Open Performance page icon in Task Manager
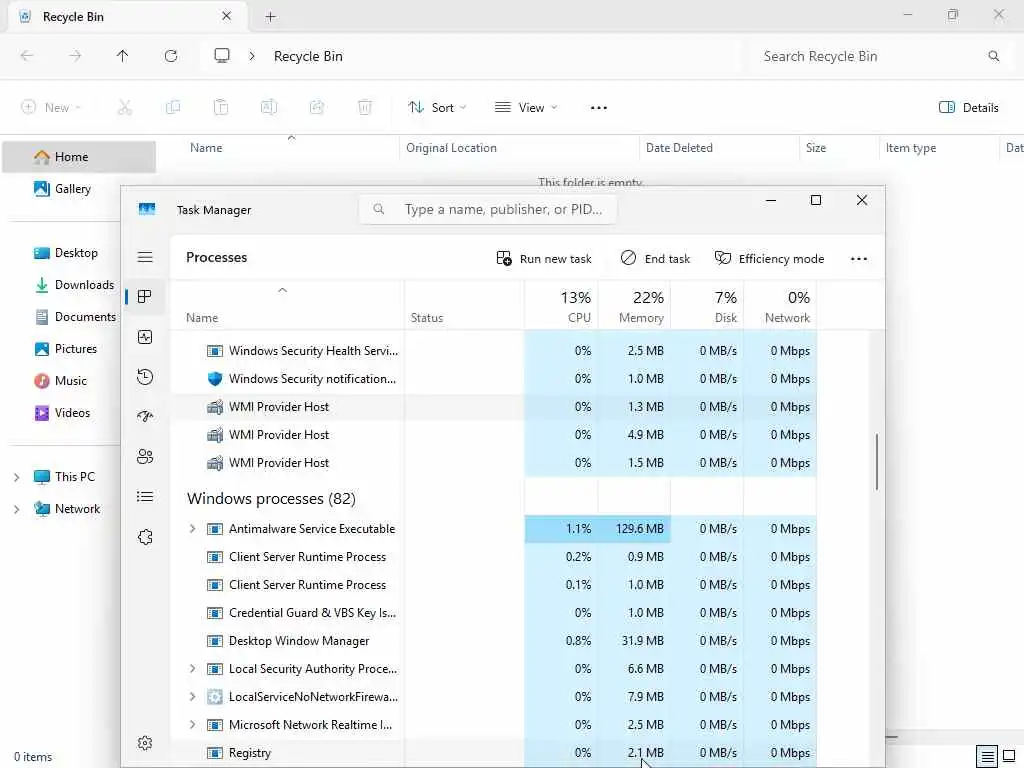1024x768 pixels. tap(145, 337)
